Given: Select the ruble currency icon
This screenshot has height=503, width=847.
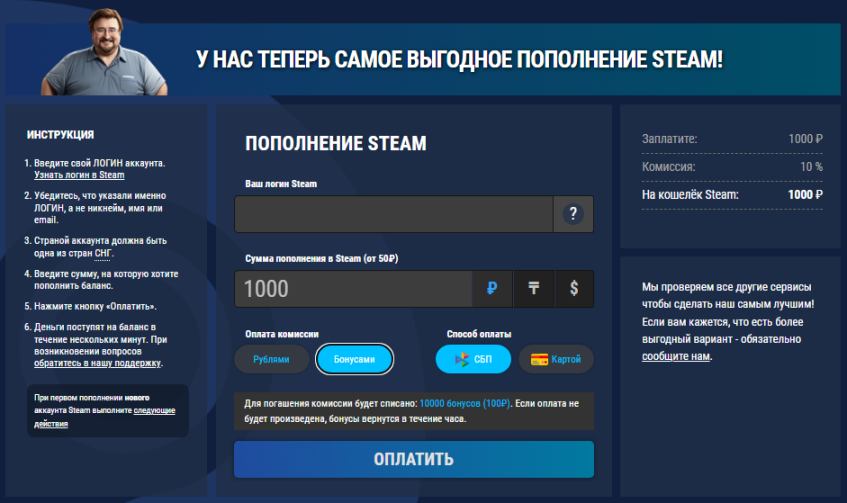Looking at the screenshot, I should 492,289.
